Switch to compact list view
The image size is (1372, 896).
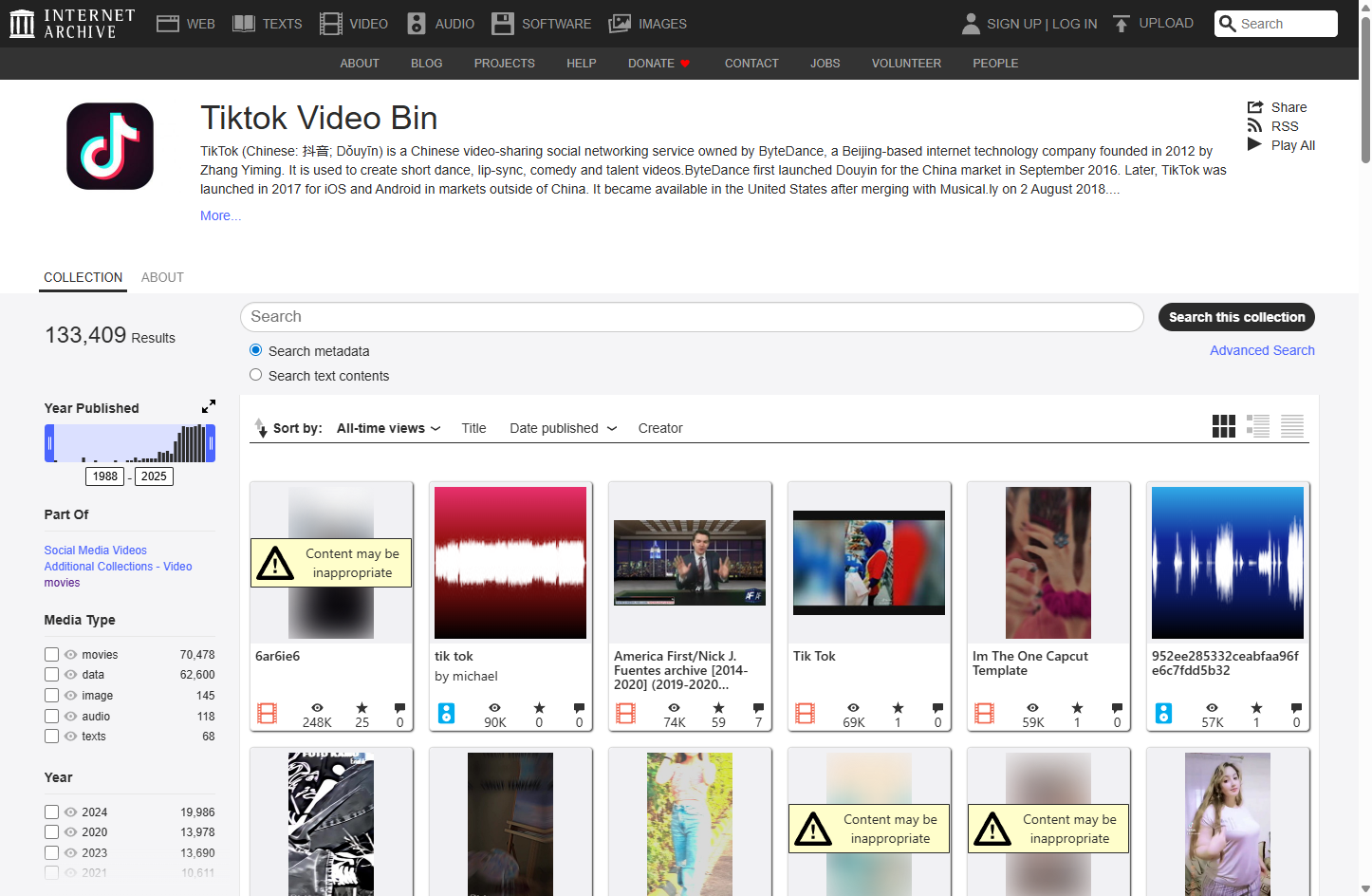coord(1292,426)
